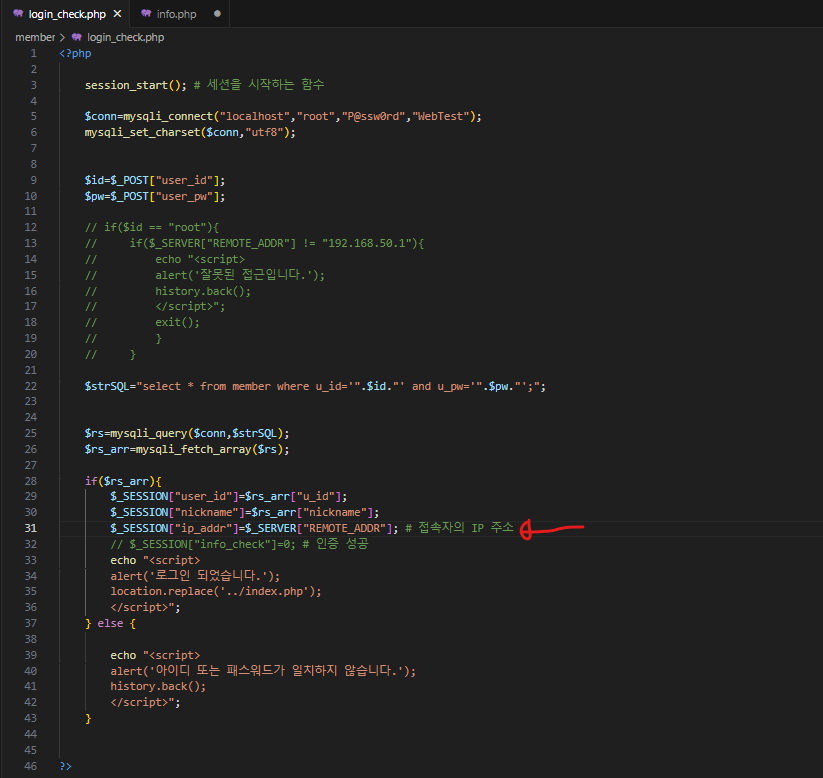Expand the breadcrumb chevron after member
This screenshot has width=823, height=778.
(62, 37)
